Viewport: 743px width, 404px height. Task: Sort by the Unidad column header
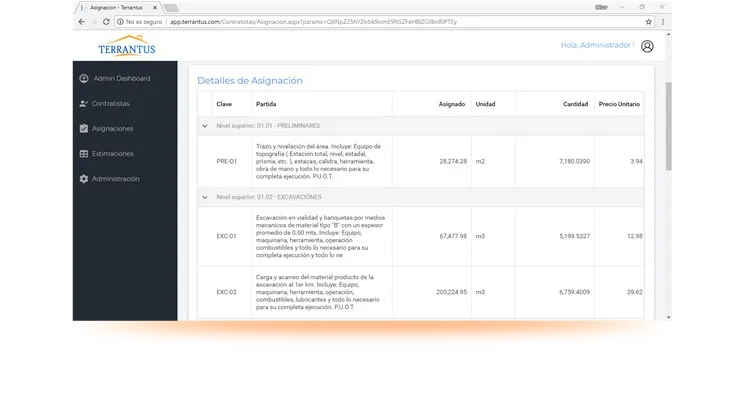485,104
